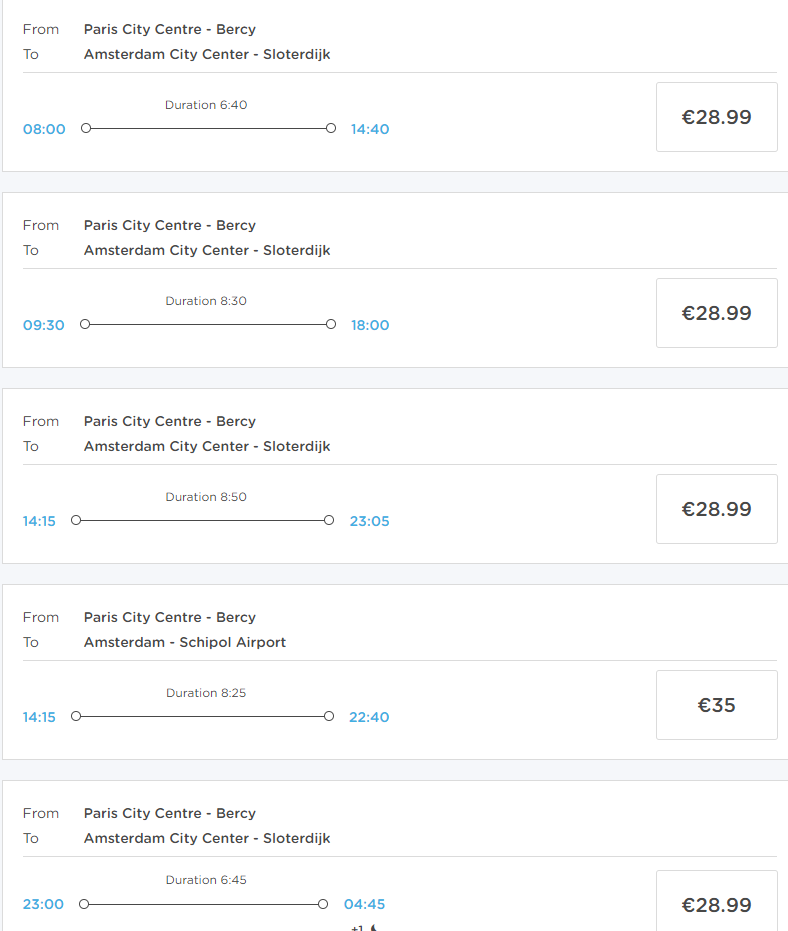Click the 18:00 arrival time
788x931 pixels.
point(370,325)
